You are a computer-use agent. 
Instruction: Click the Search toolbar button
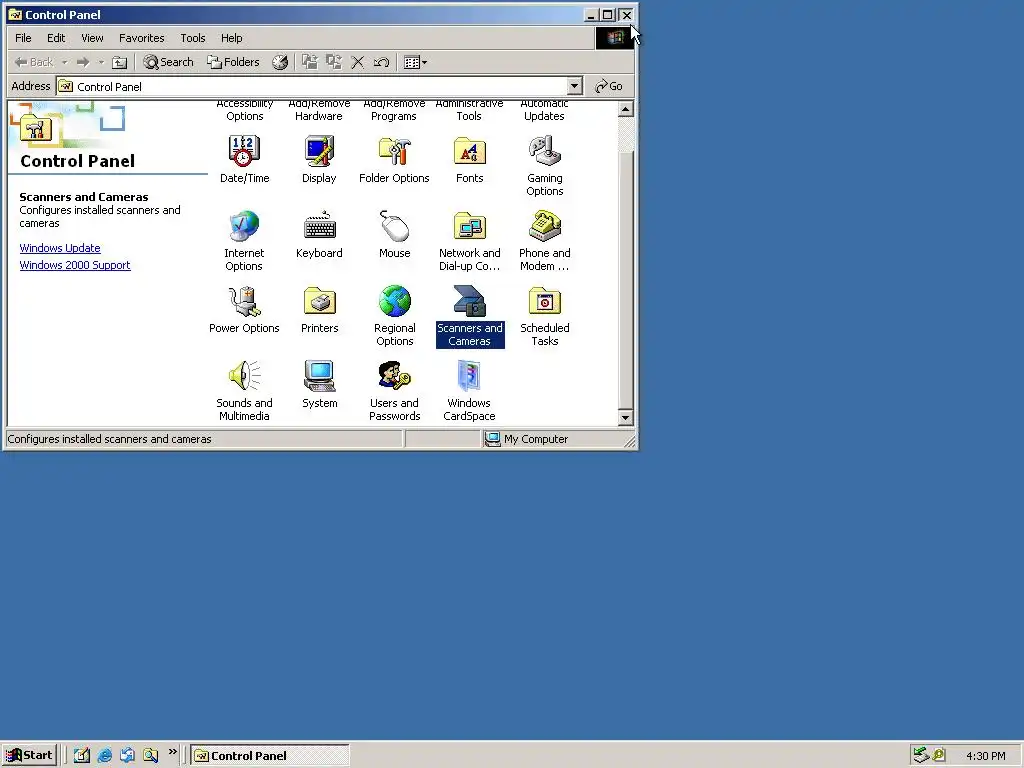pos(168,62)
